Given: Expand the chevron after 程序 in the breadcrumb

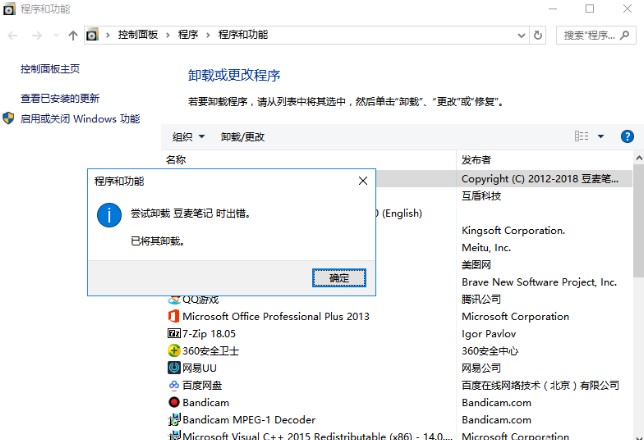Looking at the screenshot, I should pyautogui.click(x=208, y=35).
